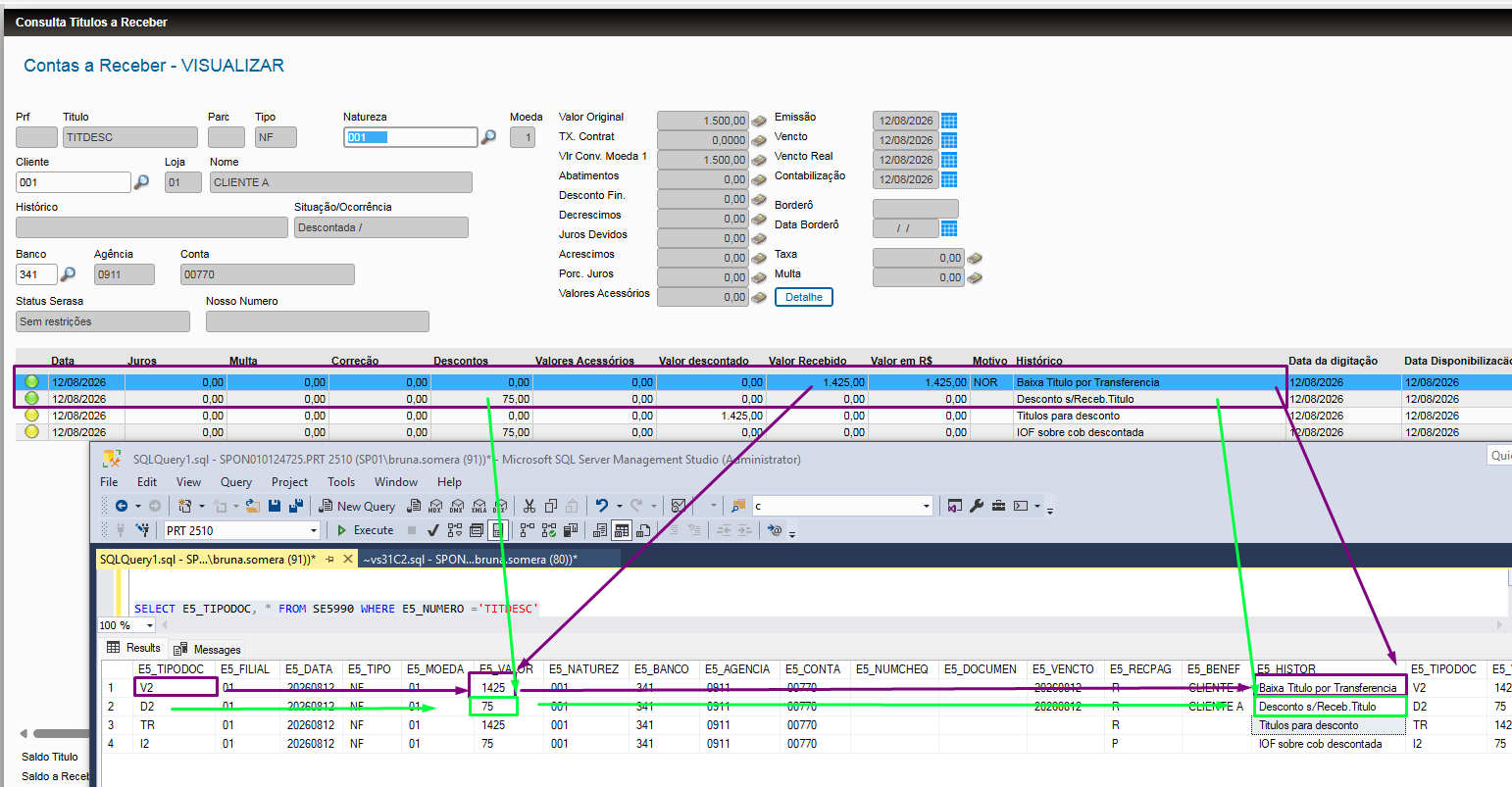Open the 100 % zoom dropdown
The image size is (1512, 787).
[149, 625]
